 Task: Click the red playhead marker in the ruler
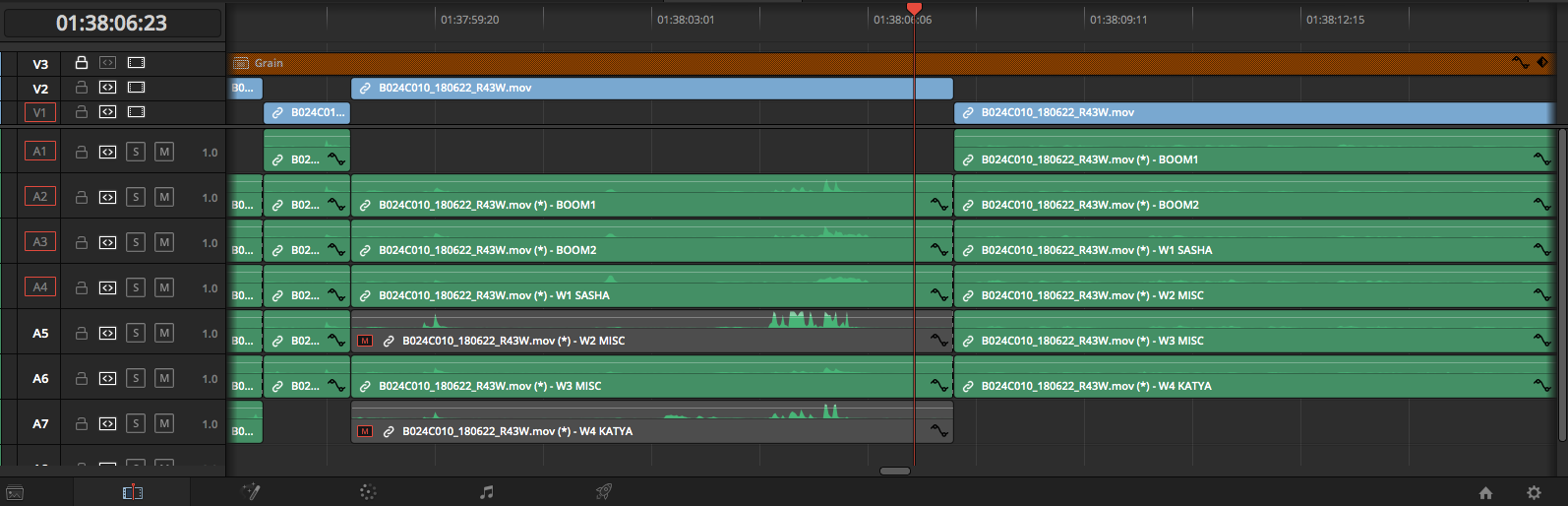pos(914,9)
